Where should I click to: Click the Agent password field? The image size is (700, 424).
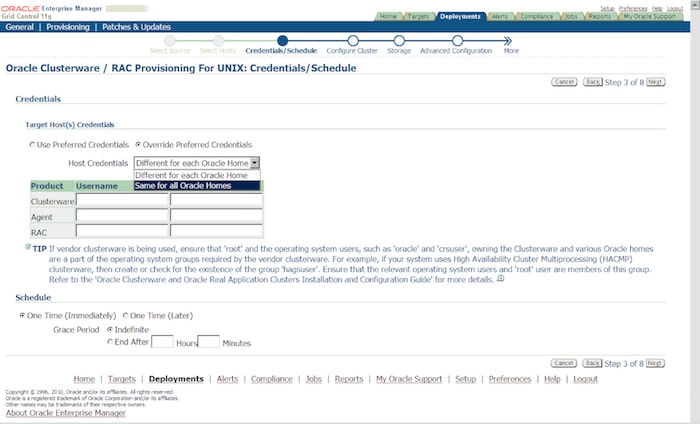[217, 216]
